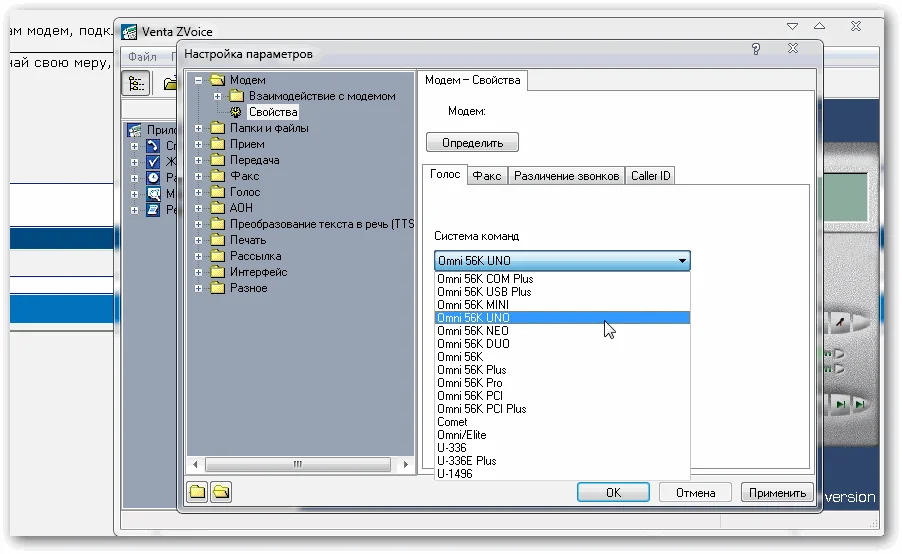This screenshot has height=554, width=902.
Task: Click the Применить button
Action: tap(777, 492)
